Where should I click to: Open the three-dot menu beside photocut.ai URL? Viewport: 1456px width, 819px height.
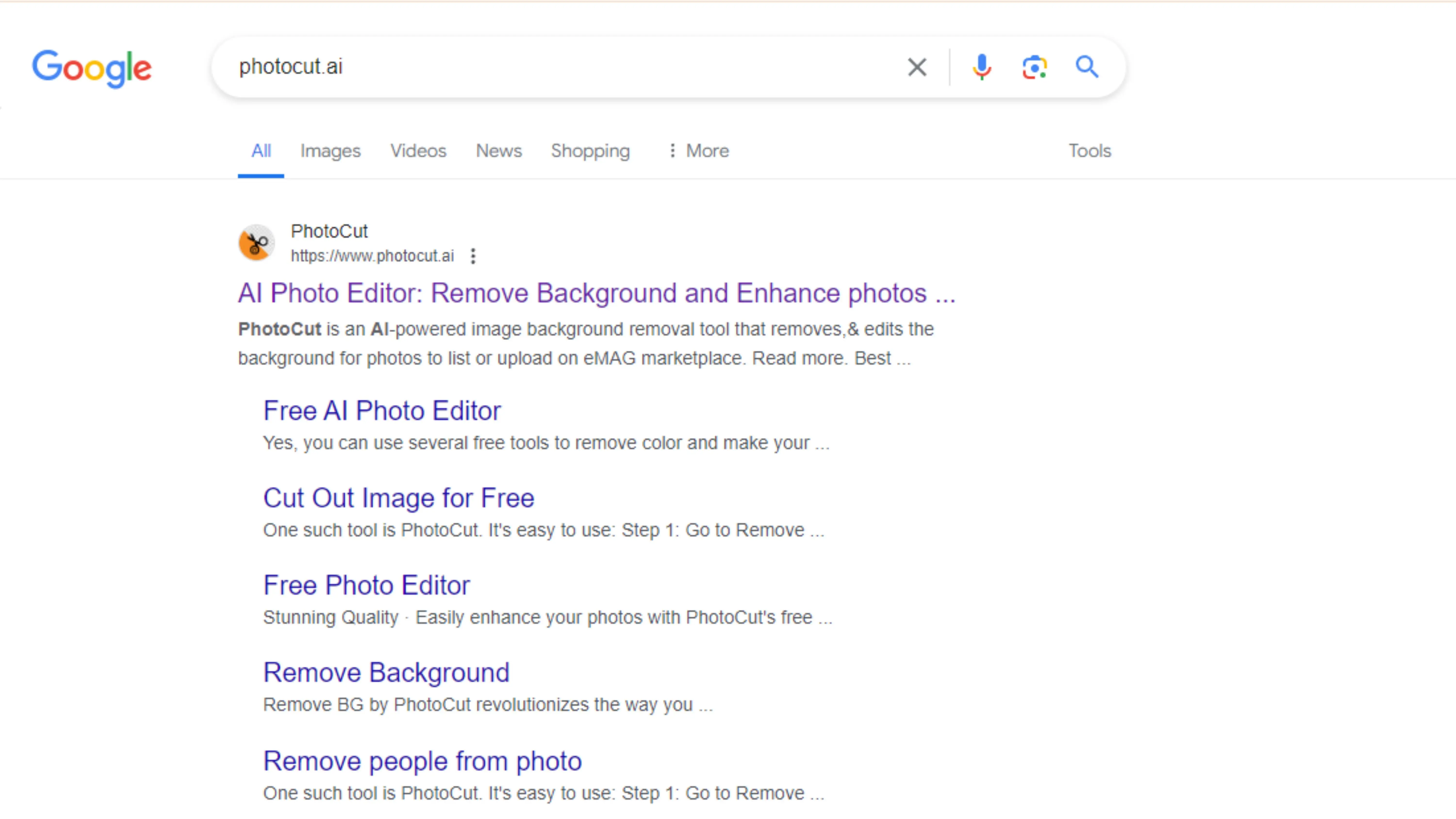point(473,256)
